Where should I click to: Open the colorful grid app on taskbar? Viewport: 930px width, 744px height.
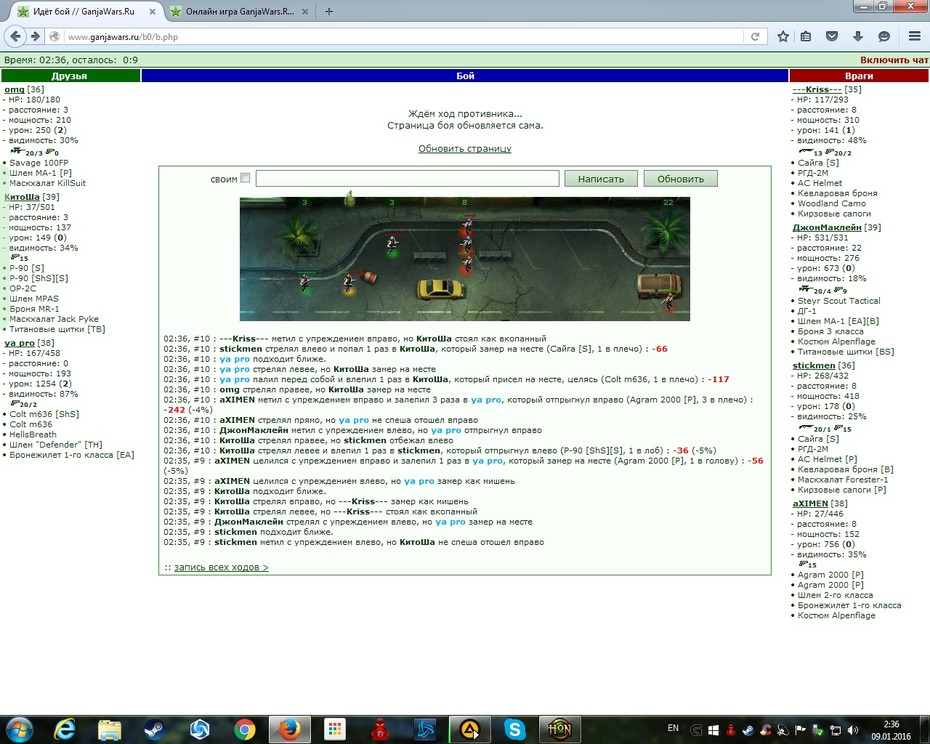point(335,729)
